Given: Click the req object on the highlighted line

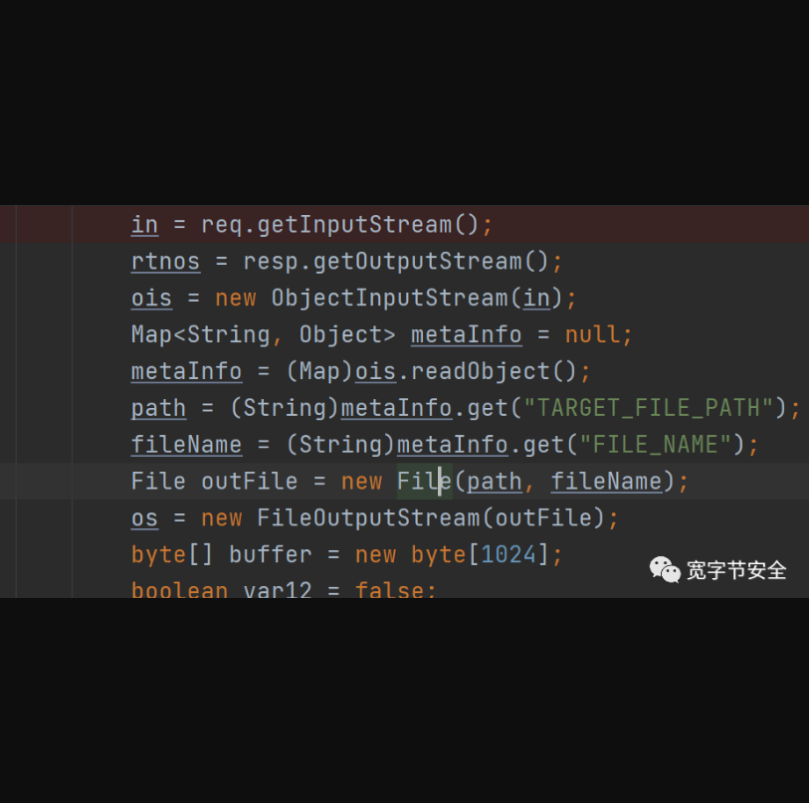Looking at the screenshot, I should click(221, 225).
